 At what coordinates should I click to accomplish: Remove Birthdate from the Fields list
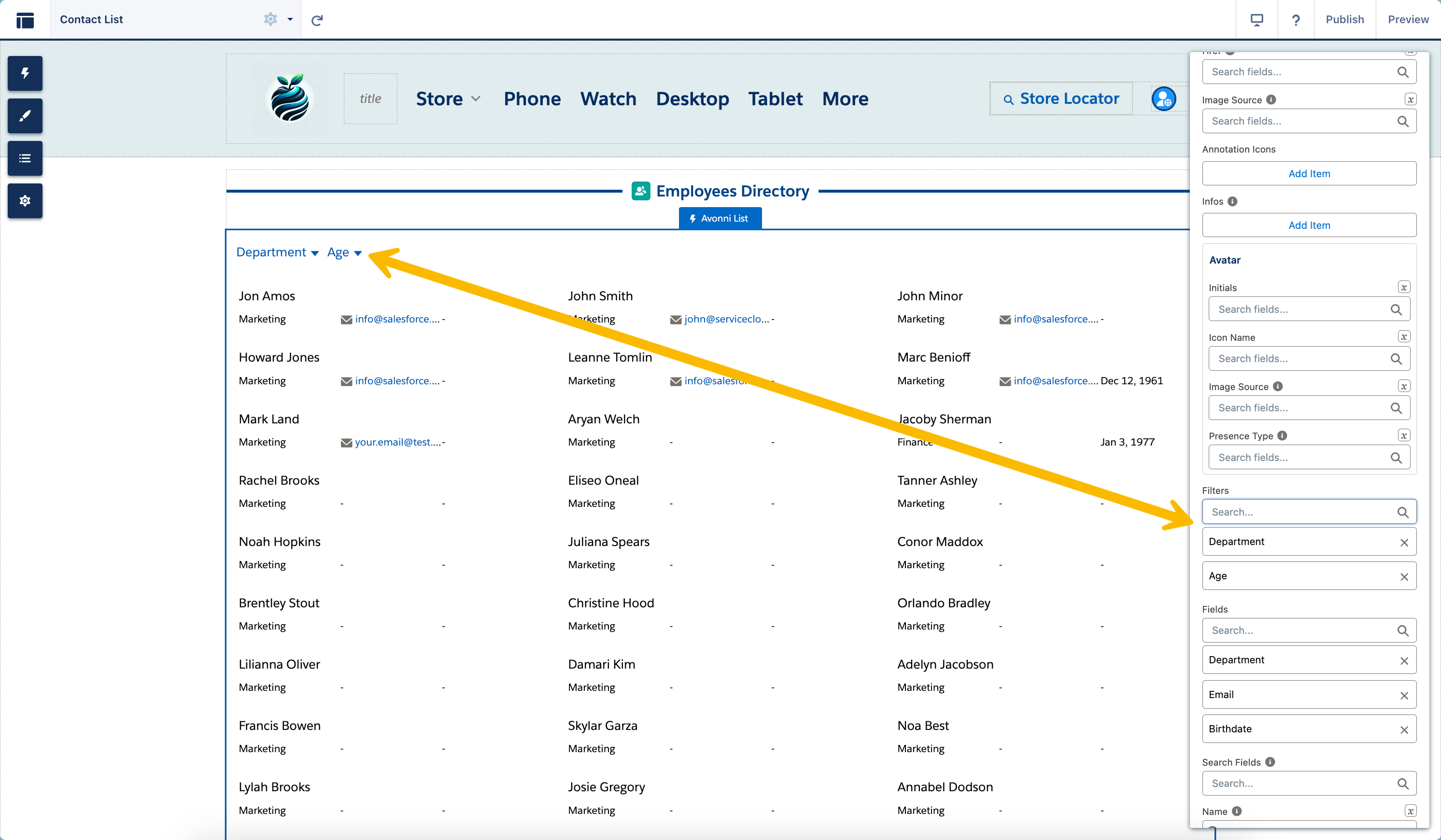pyautogui.click(x=1404, y=729)
